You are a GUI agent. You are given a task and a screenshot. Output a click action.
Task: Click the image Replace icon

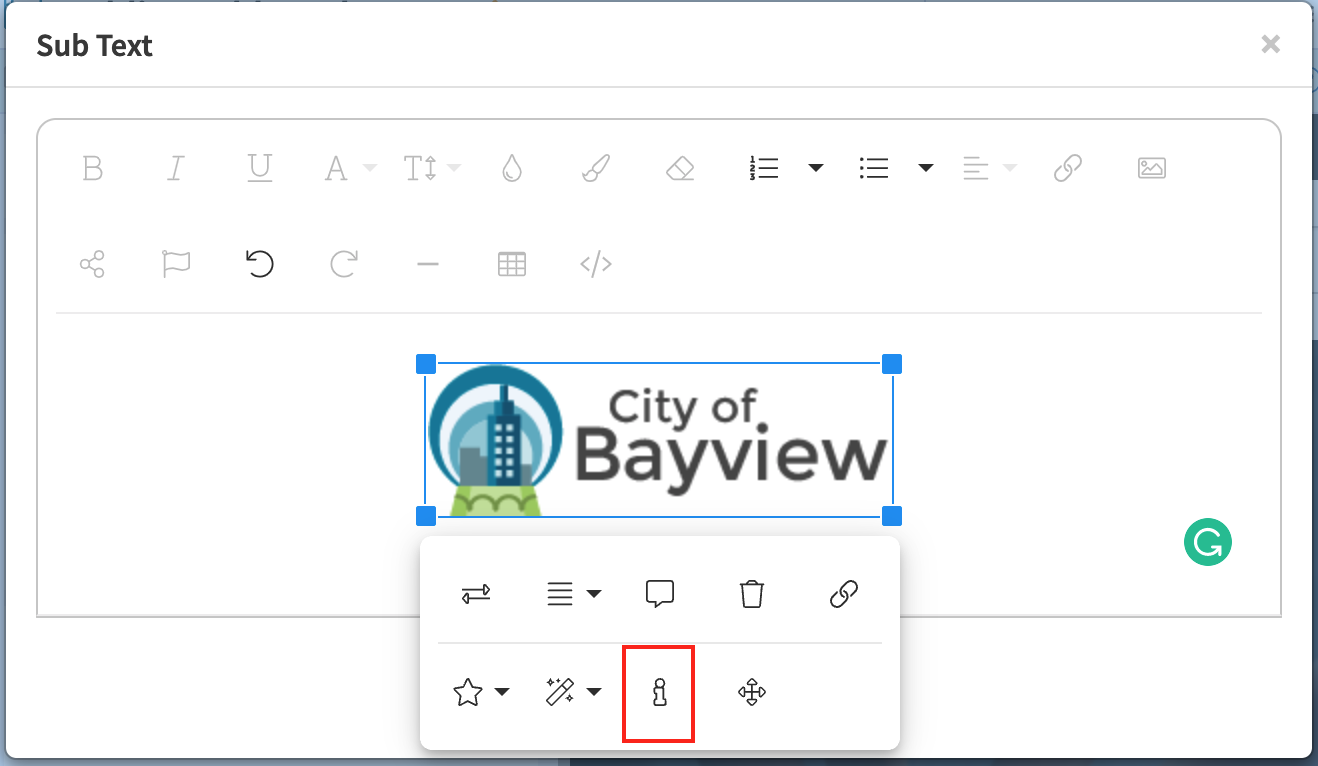[x=476, y=594]
